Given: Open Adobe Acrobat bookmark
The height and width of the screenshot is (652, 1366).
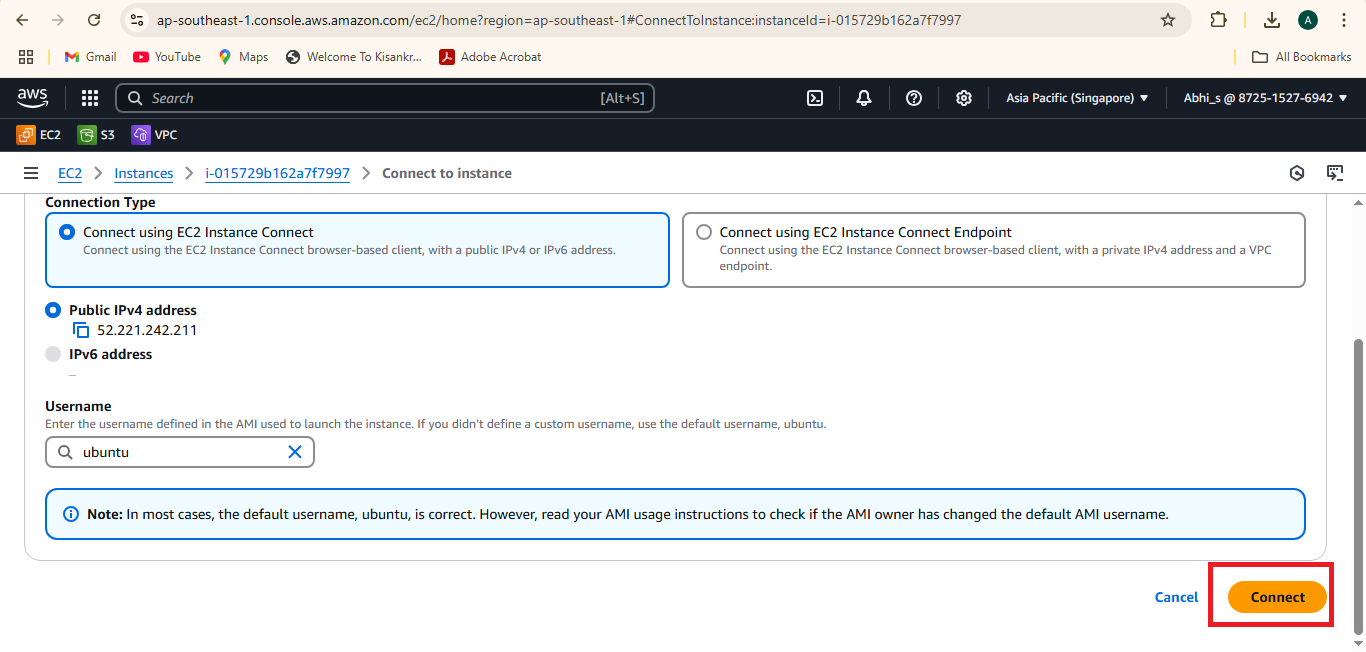Looking at the screenshot, I should 490,57.
